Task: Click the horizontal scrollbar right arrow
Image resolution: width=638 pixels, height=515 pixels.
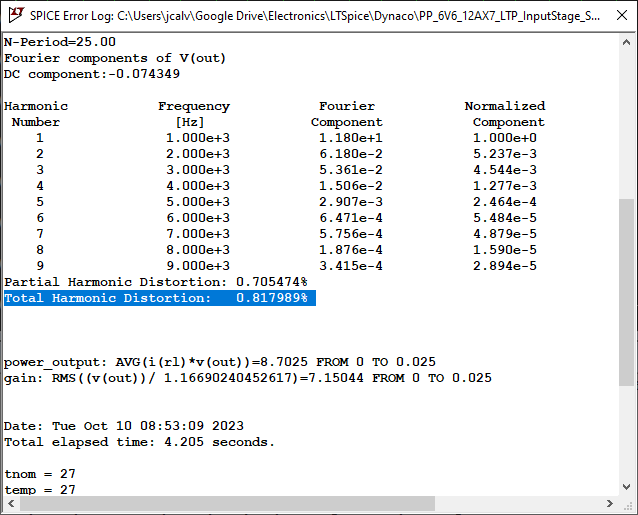Action: pyautogui.click(x=610, y=504)
